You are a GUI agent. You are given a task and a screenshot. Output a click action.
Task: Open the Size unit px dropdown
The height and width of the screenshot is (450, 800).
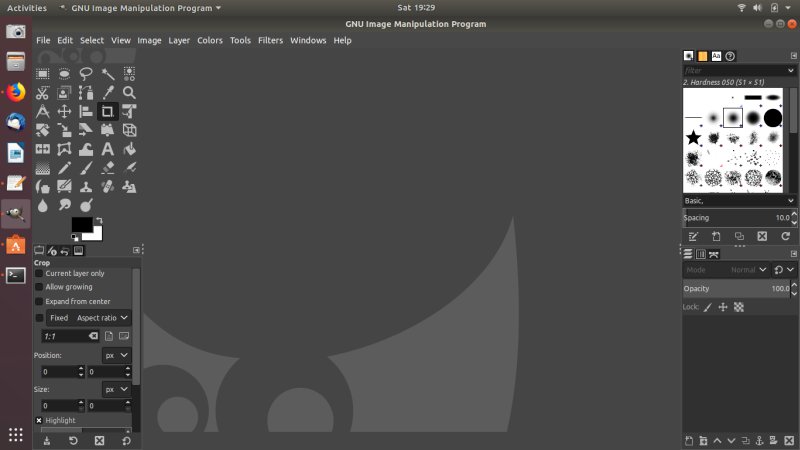click(116, 389)
